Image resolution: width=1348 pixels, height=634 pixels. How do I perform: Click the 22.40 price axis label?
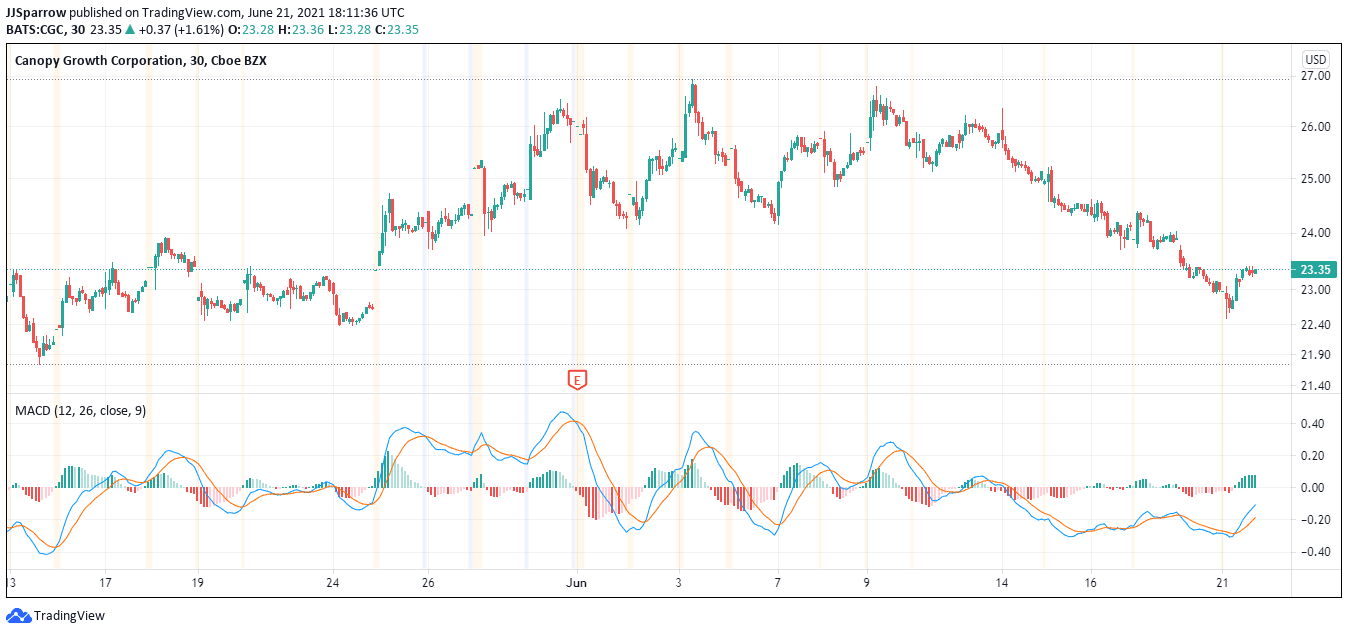click(x=1316, y=325)
